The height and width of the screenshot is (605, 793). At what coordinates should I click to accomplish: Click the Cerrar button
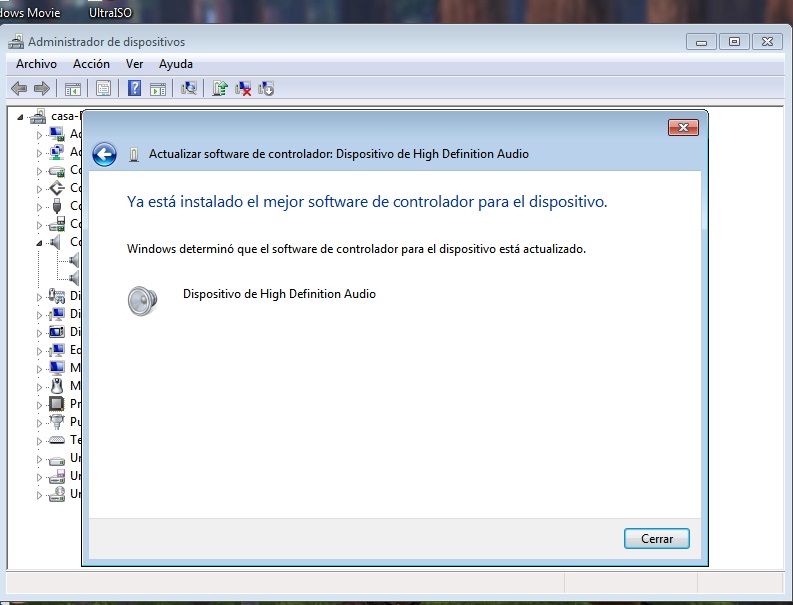tap(656, 539)
